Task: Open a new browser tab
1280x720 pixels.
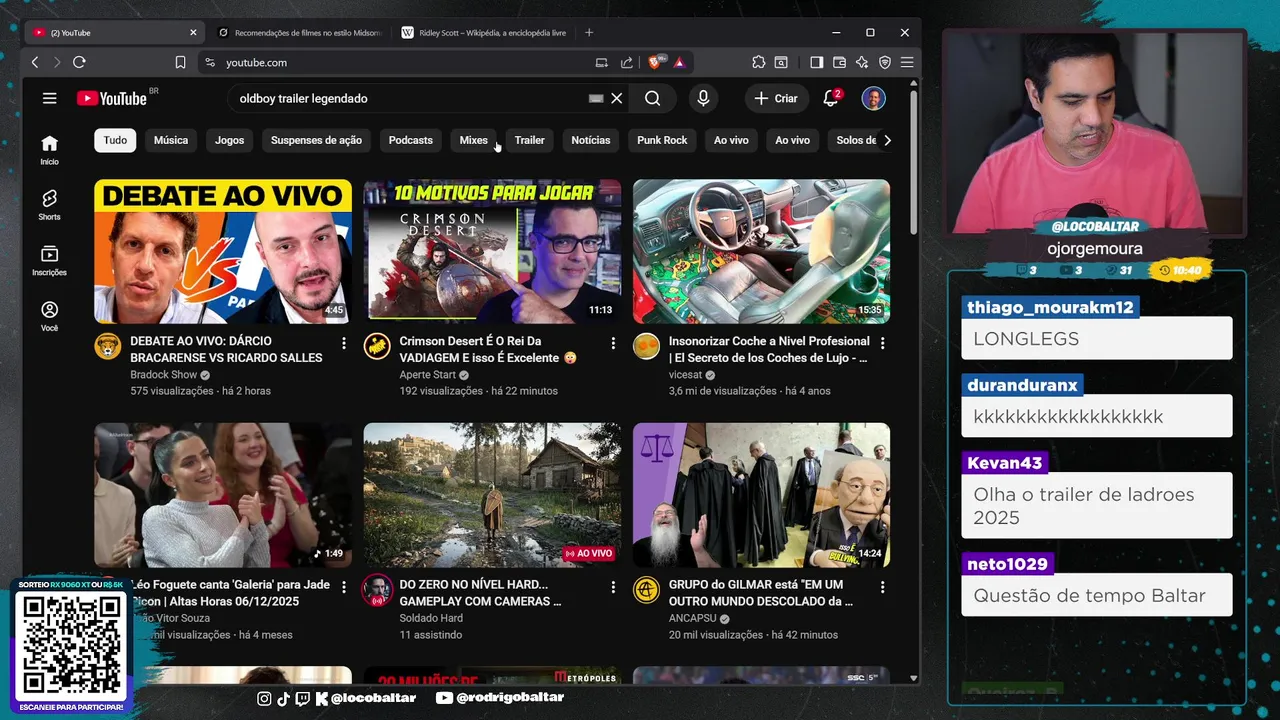Action: 589,33
